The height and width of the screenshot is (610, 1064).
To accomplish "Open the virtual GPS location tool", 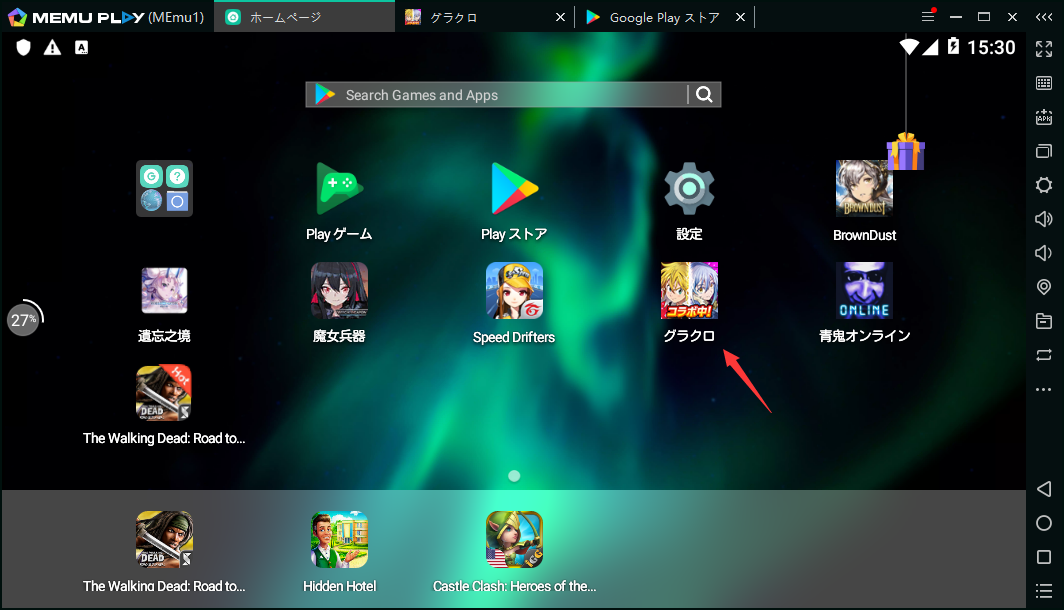I will click(1044, 287).
